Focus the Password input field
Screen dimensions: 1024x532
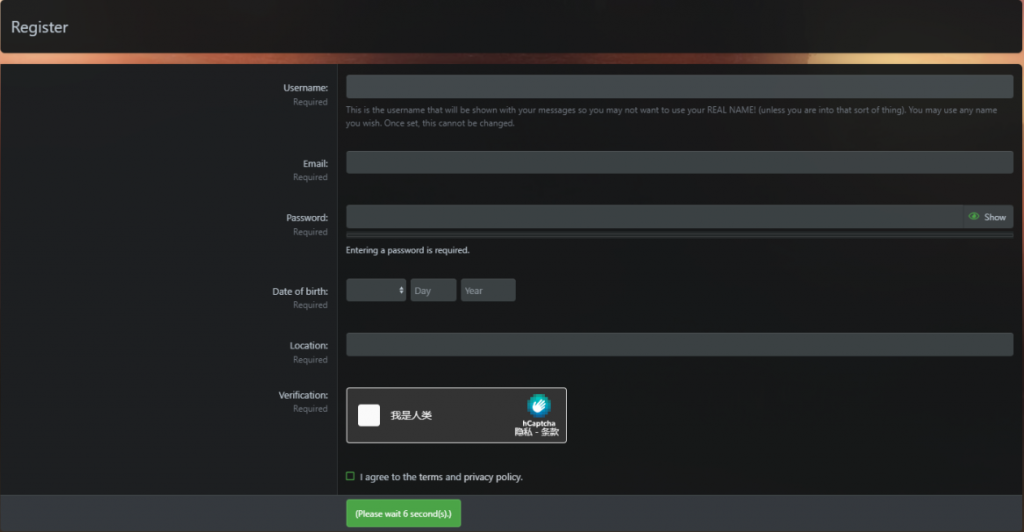tap(654, 217)
